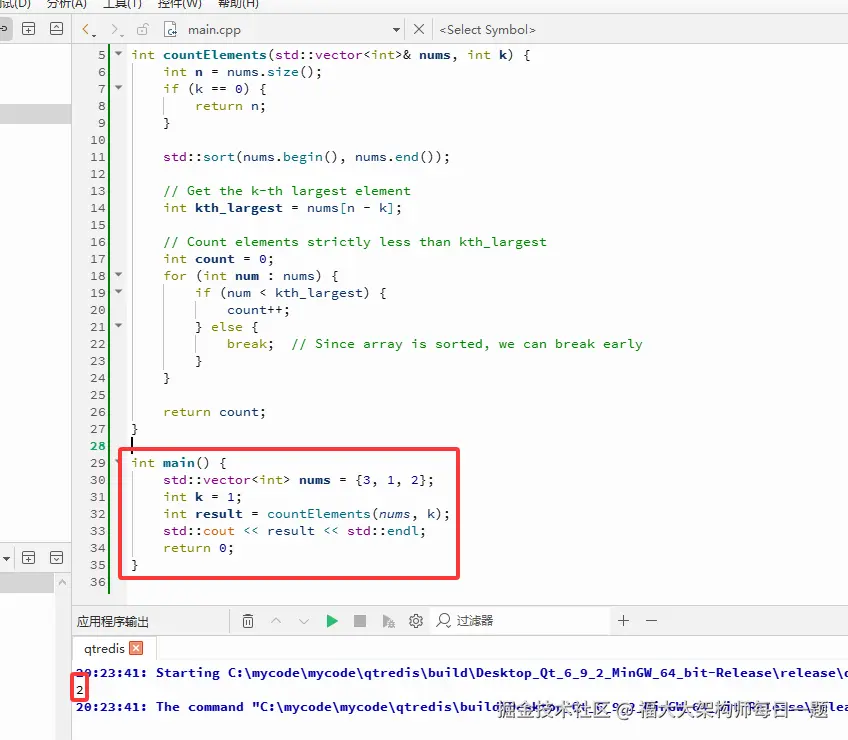Image resolution: width=848 pixels, height=740 pixels.
Task: Open the lower sidebar view dropdown arrow
Action: coord(6,558)
